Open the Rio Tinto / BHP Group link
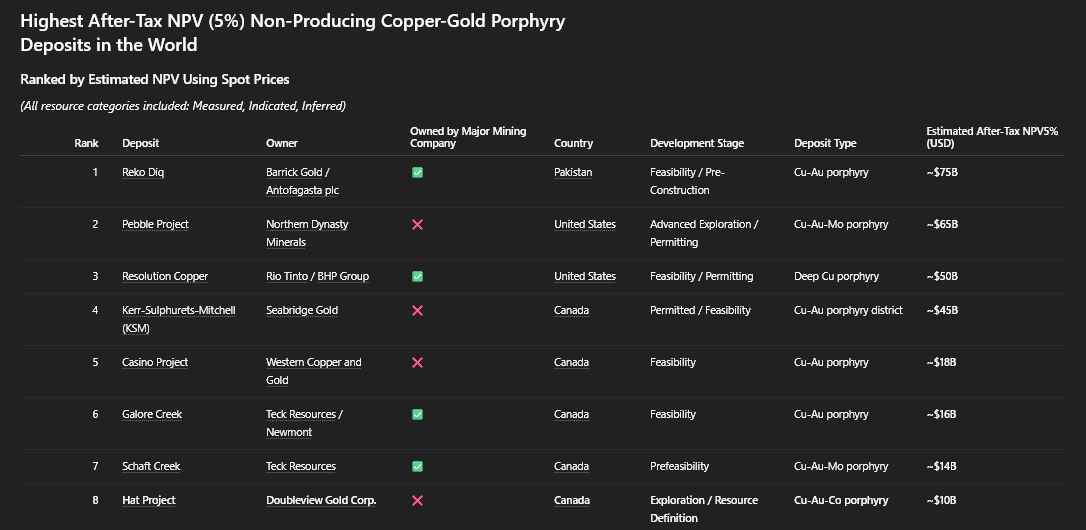The height and width of the screenshot is (530, 1086). 317,276
